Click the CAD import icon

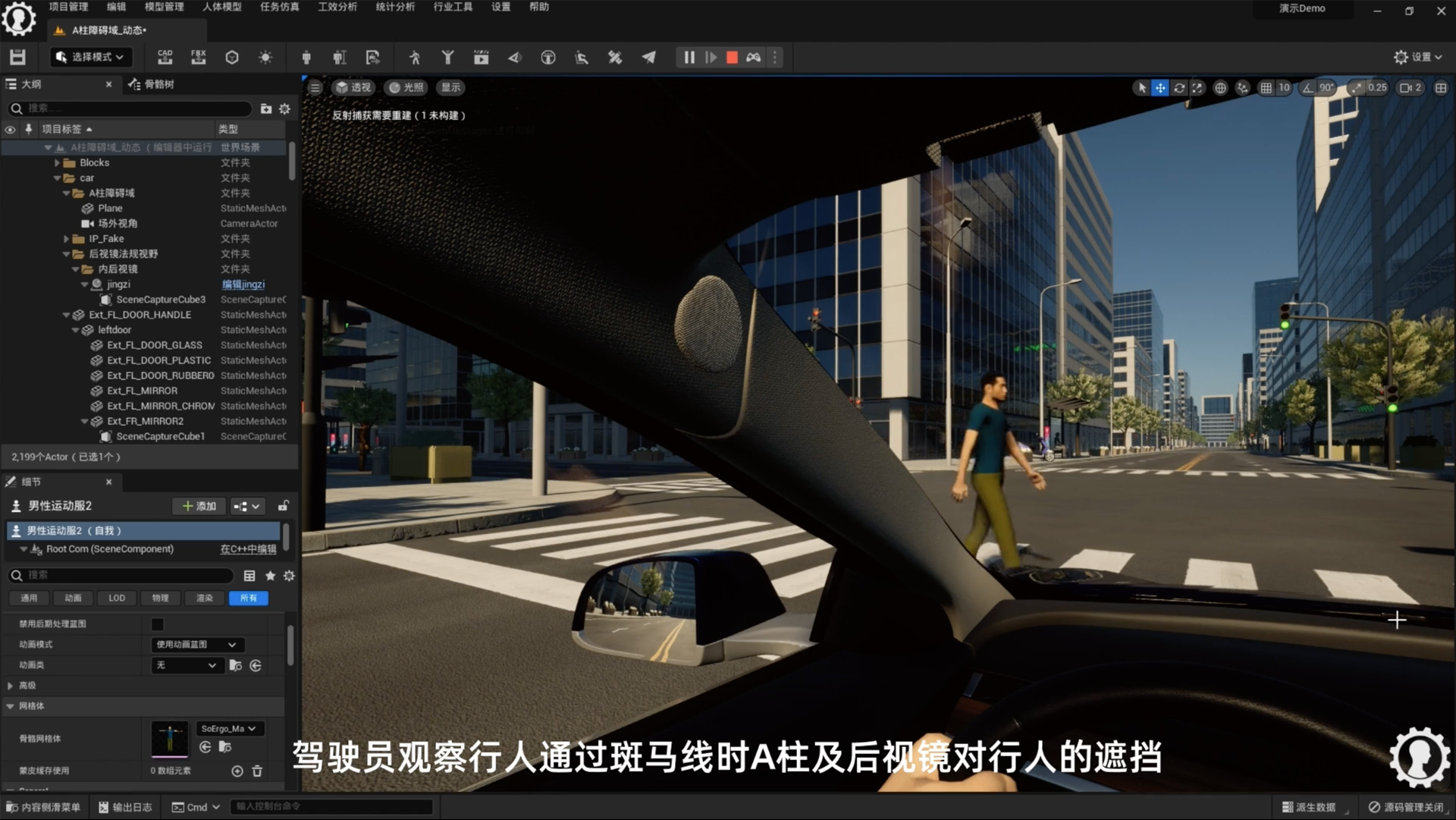pos(165,57)
